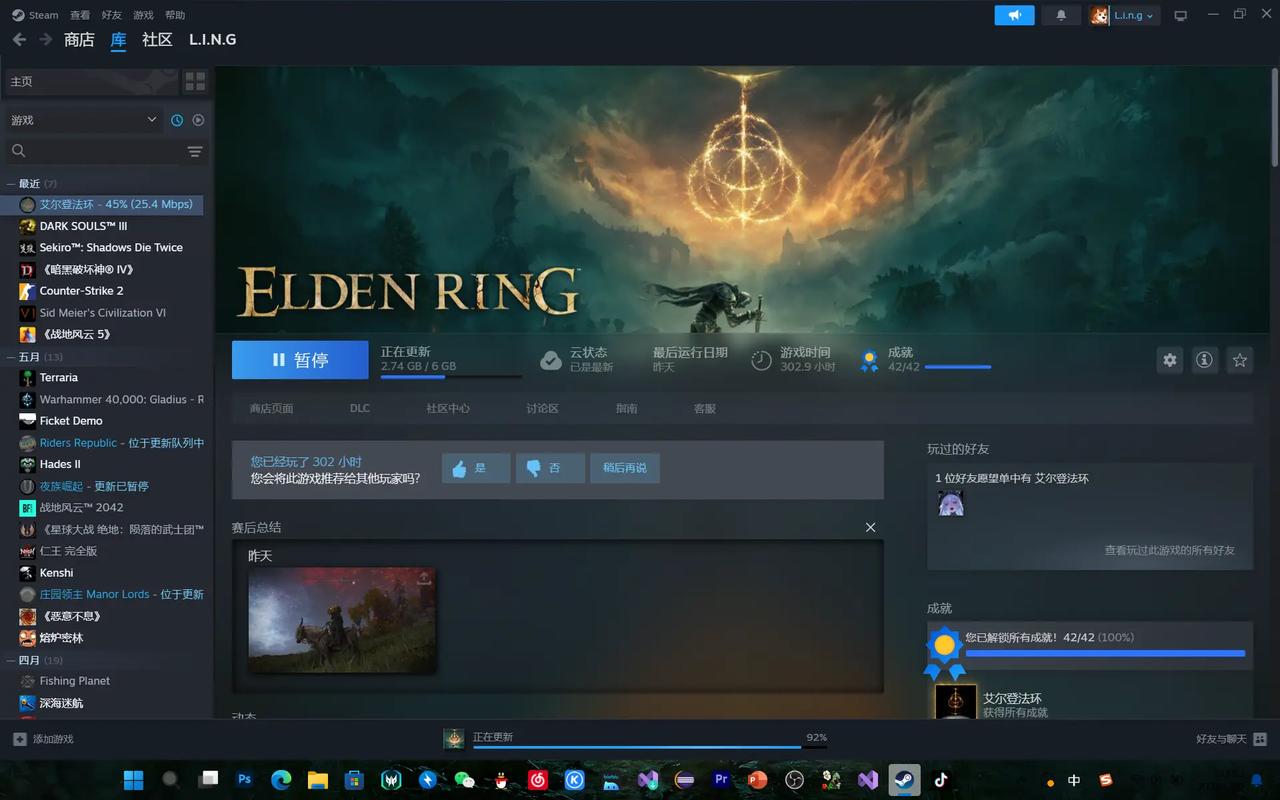This screenshot has width=1280, height=800.
Task: Open the Steam announcements megaphone button
Action: pyautogui.click(x=1014, y=15)
